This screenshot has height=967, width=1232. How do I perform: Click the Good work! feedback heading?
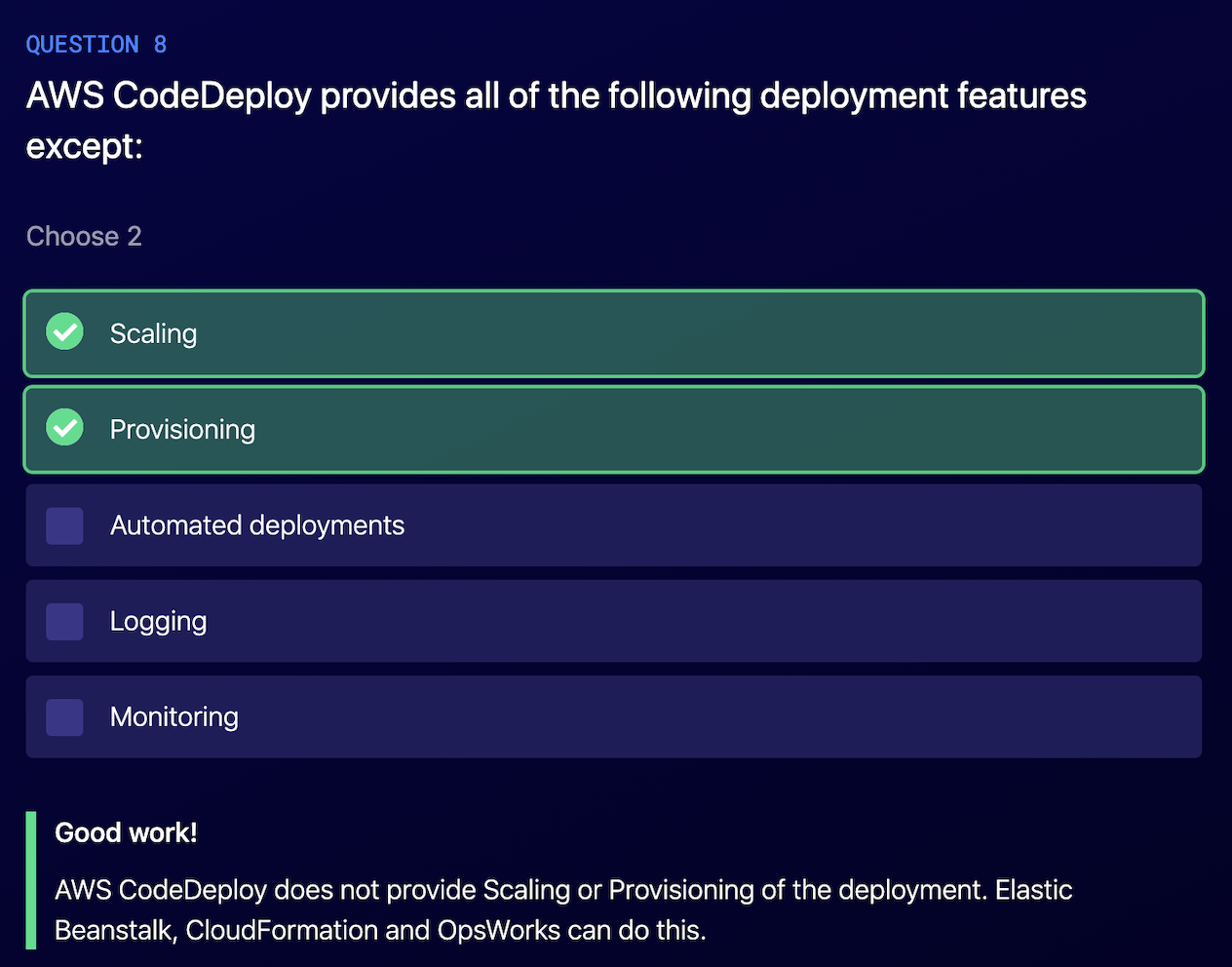click(x=126, y=832)
